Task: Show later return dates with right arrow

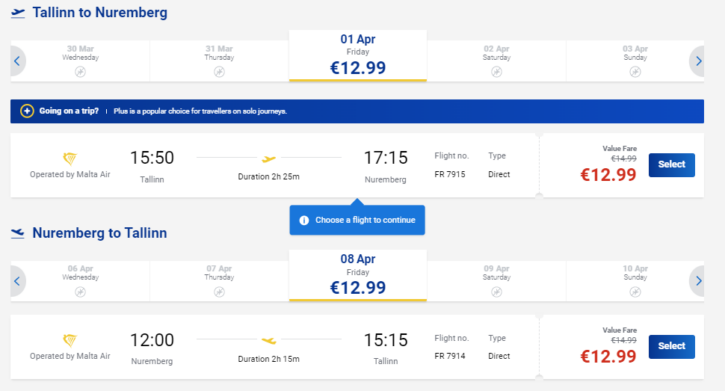Action: (x=698, y=281)
